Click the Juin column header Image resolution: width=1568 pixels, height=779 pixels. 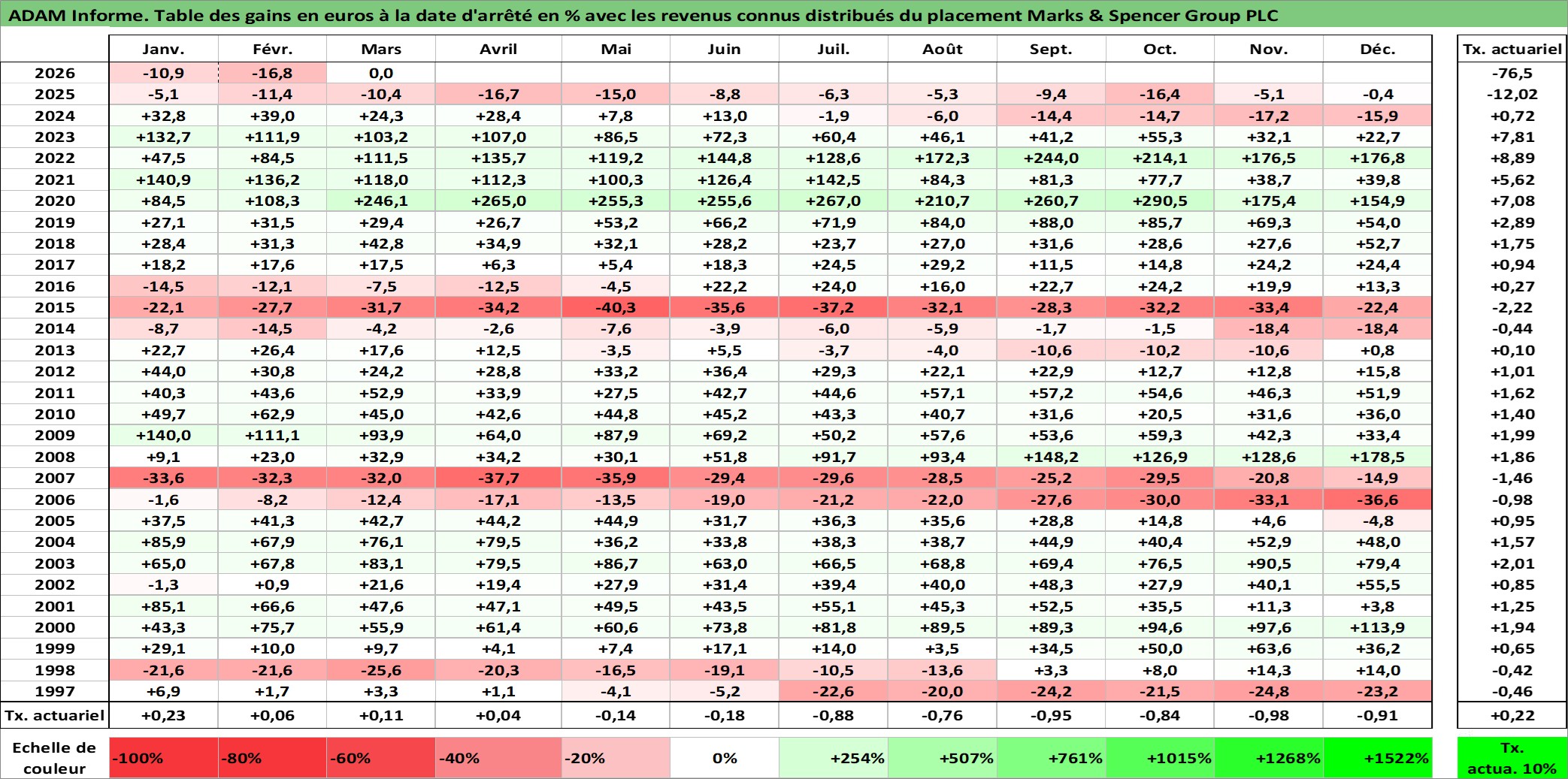pyautogui.click(x=724, y=49)
